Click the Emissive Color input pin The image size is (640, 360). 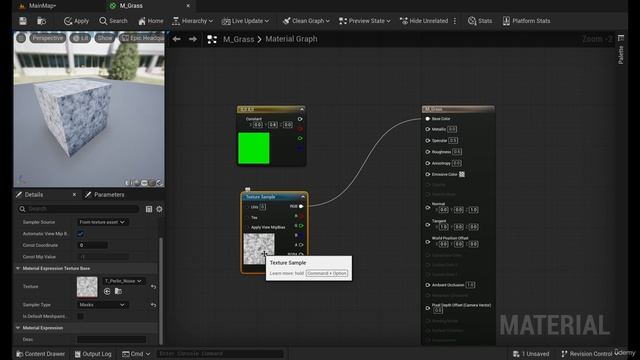click(428, 174)
